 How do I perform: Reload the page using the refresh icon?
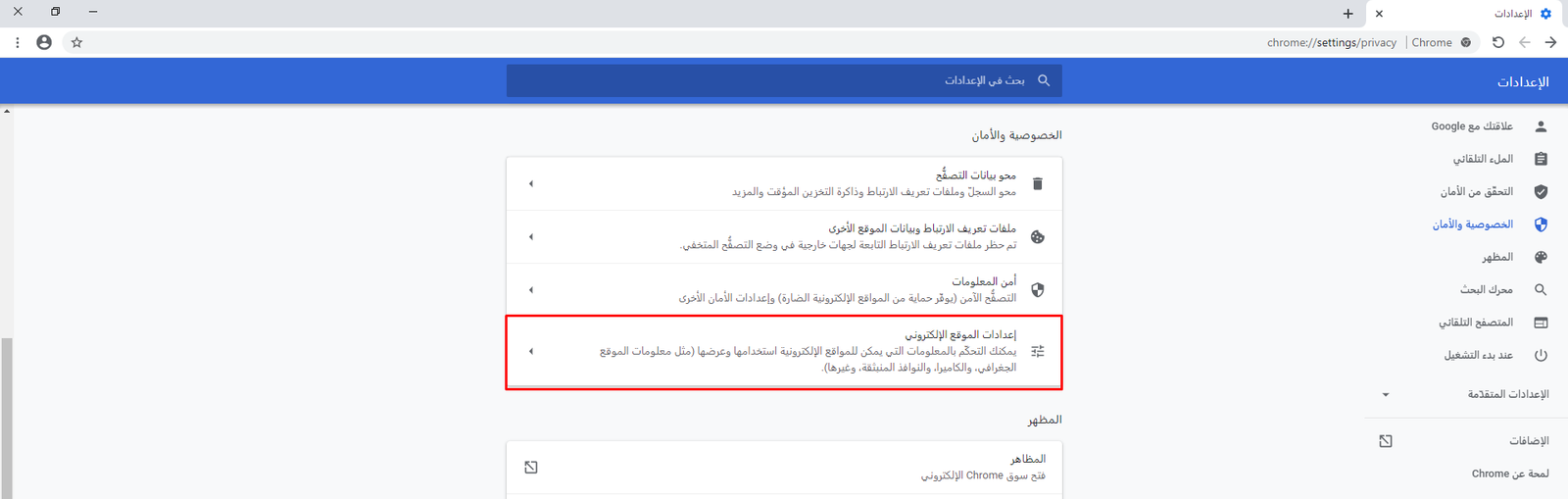[1497, 42]
